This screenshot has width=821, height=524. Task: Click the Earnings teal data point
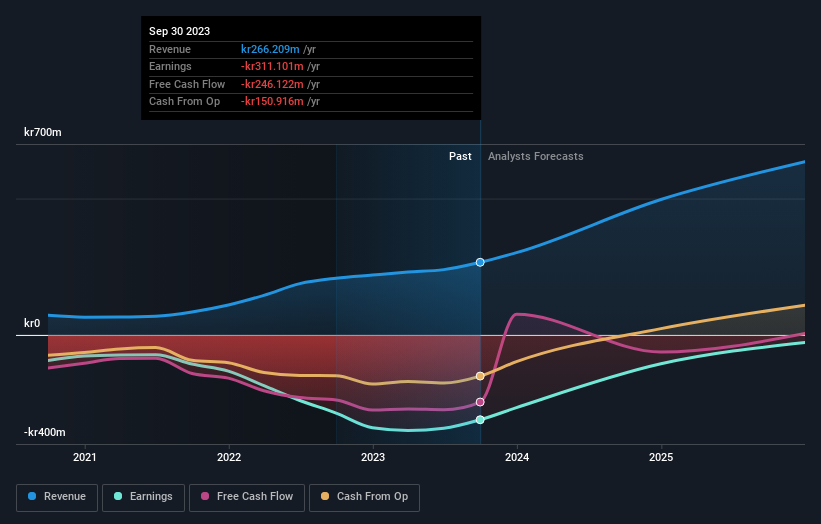[480, 420]
